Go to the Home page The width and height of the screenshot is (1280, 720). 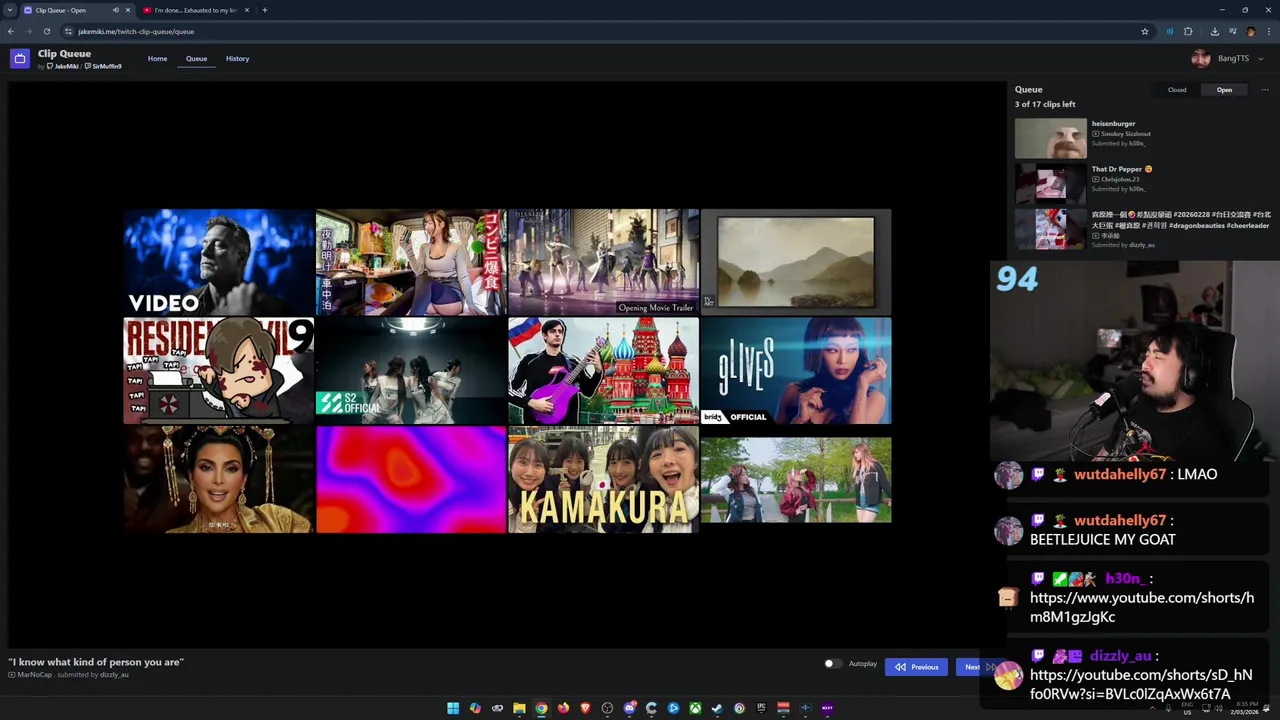pyautogui.click(x=157, y=58)
